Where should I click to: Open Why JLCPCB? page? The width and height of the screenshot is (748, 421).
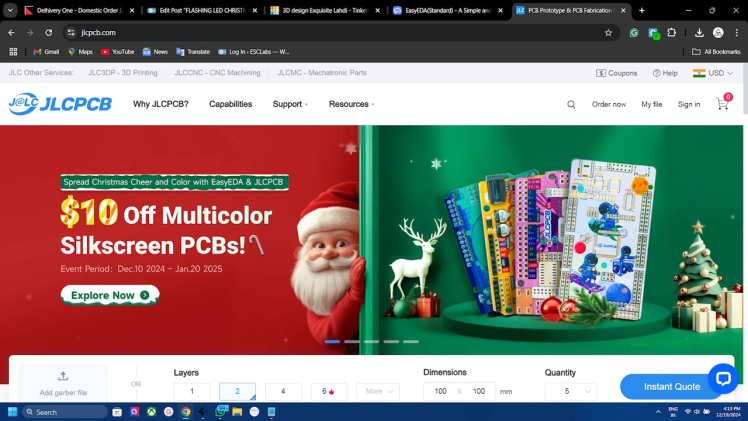[161, 104]
